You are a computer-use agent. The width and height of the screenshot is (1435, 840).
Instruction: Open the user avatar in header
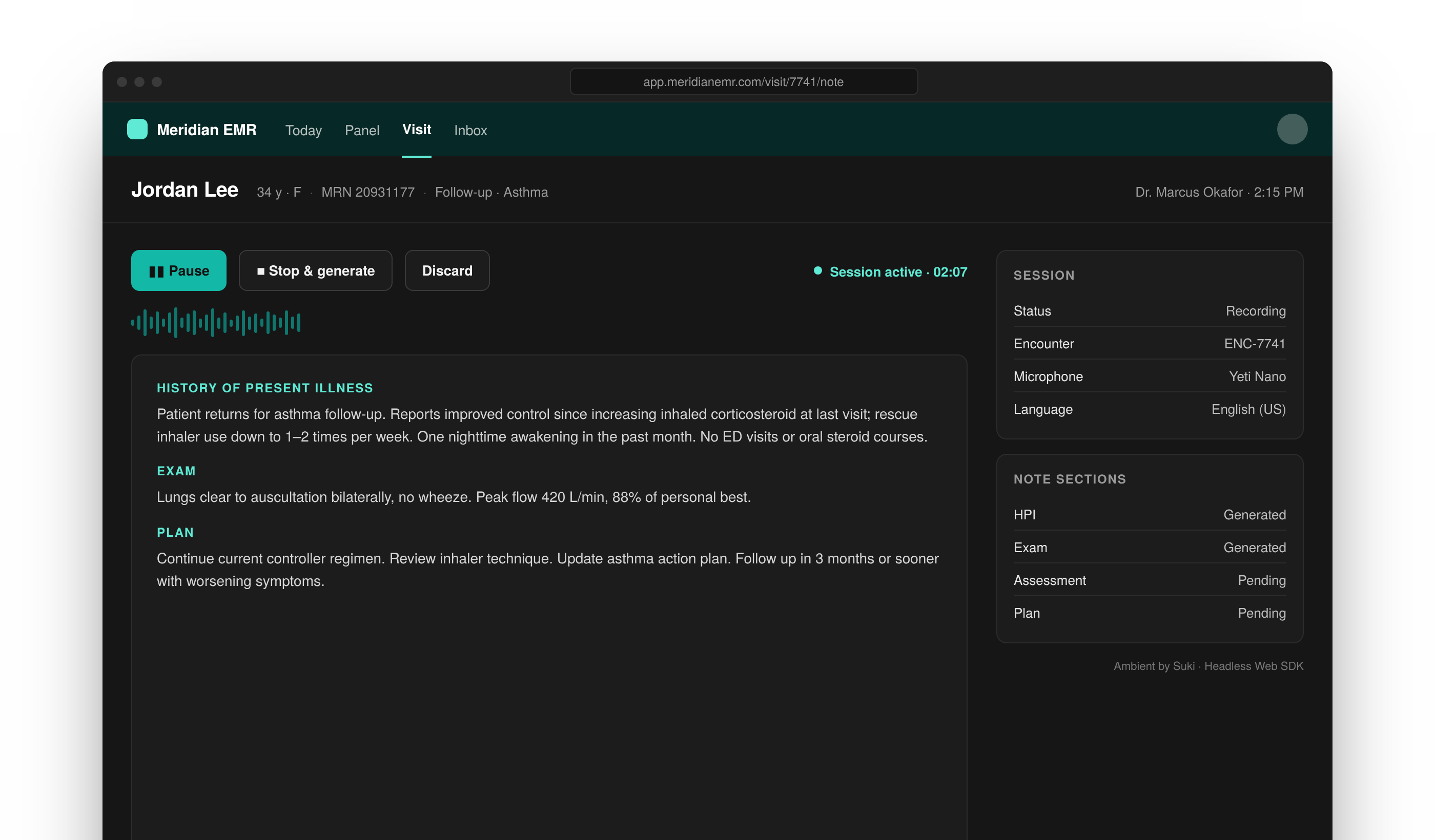point(1291,129)
